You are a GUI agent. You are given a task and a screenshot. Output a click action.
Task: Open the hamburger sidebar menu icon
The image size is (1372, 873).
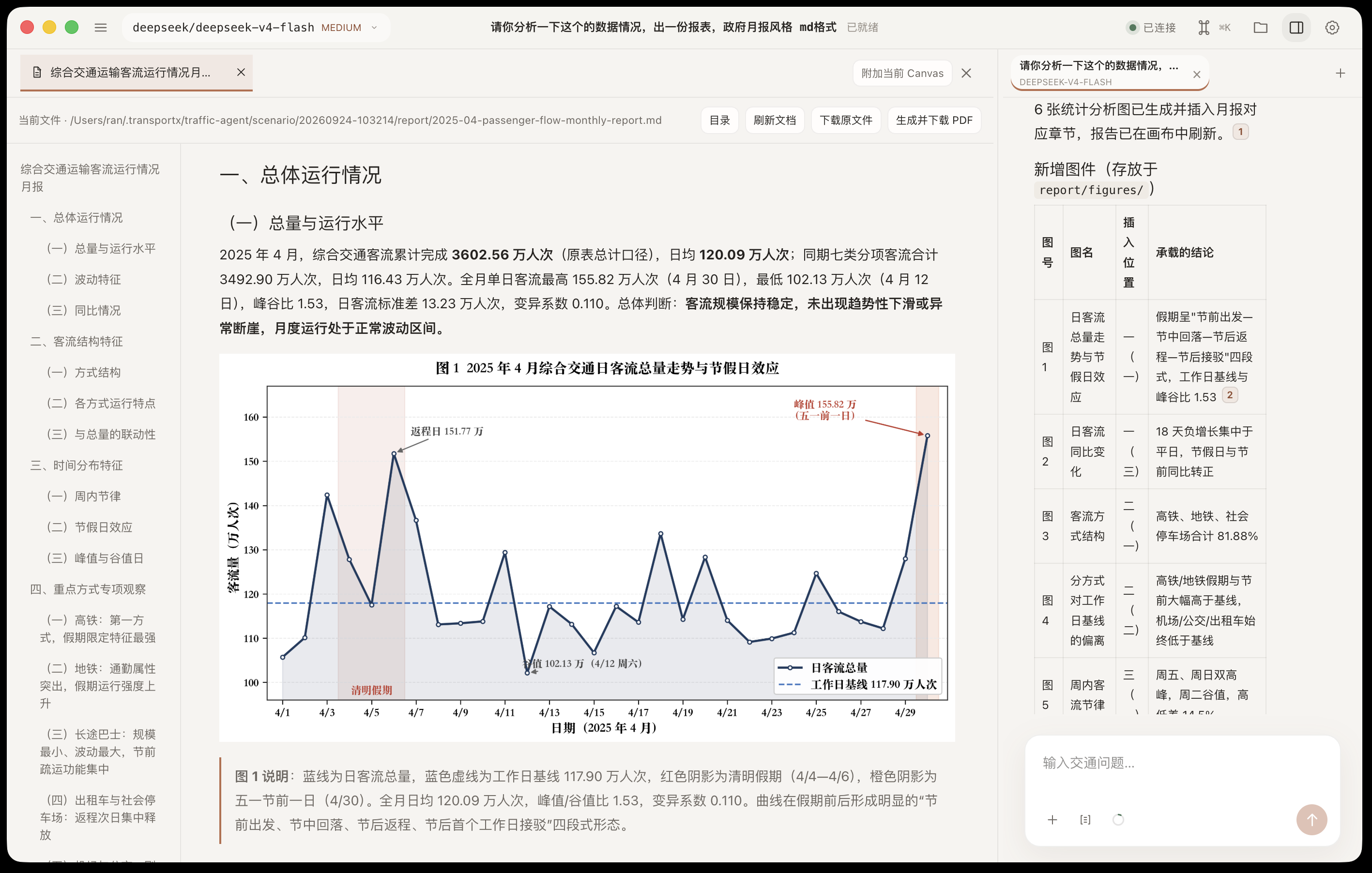101,27
